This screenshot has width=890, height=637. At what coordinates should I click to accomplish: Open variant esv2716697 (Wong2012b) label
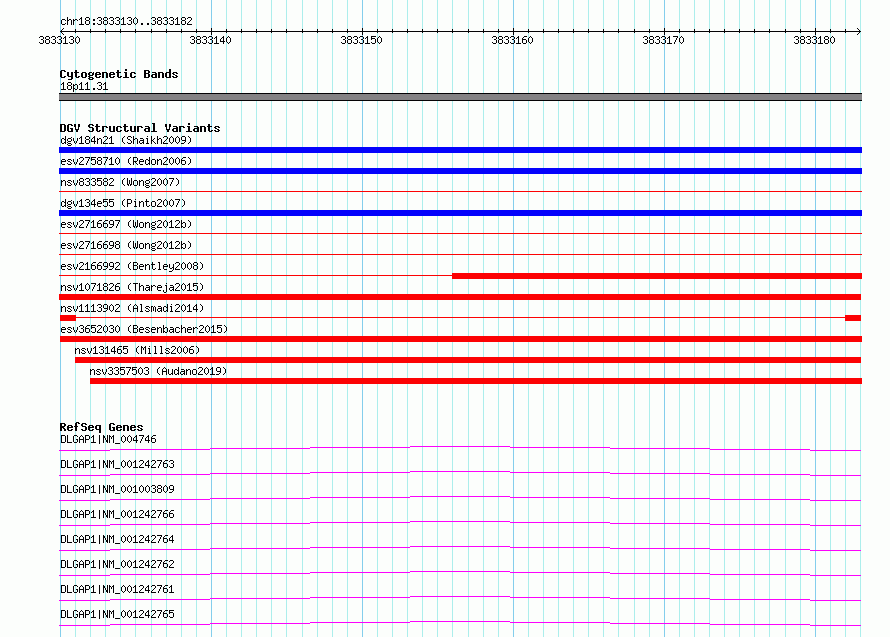pos(126,224)
